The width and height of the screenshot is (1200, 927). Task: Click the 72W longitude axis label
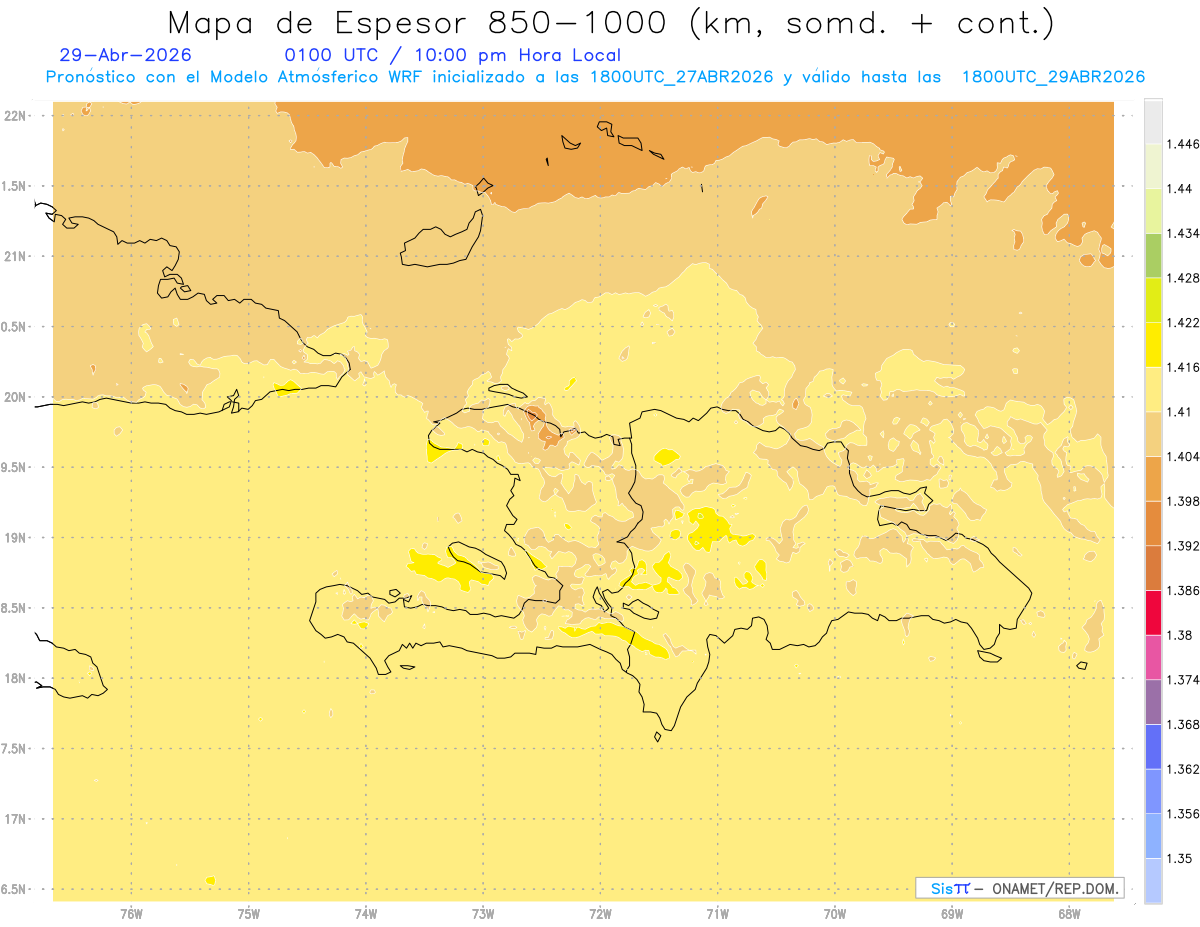(x=600, y=913)
